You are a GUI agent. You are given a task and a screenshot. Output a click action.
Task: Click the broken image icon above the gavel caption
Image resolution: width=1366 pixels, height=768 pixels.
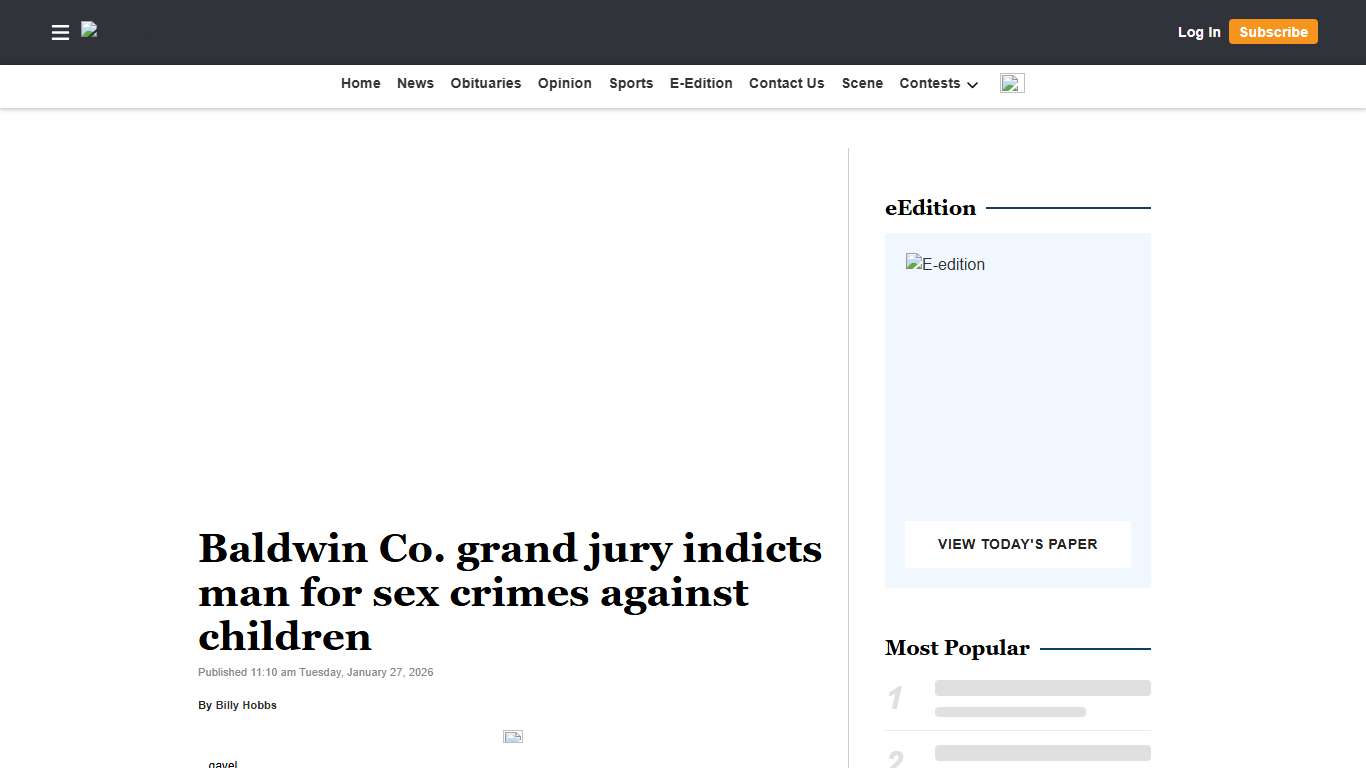tap(512, 736)
